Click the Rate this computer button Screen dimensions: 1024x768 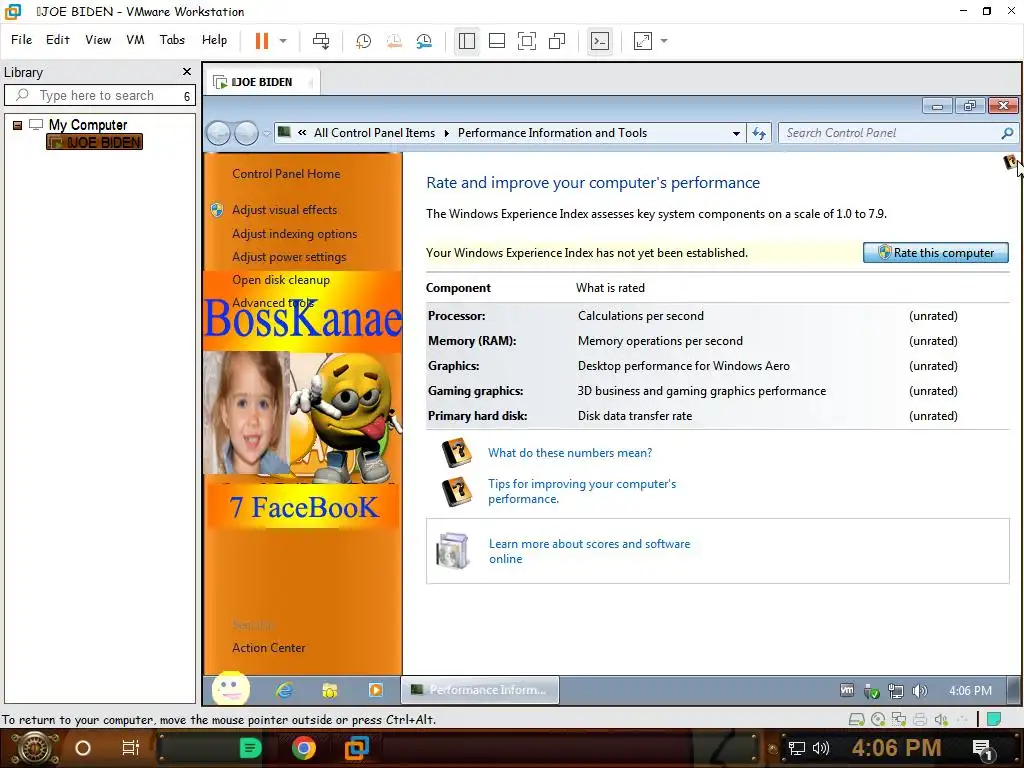click(935, 253)
